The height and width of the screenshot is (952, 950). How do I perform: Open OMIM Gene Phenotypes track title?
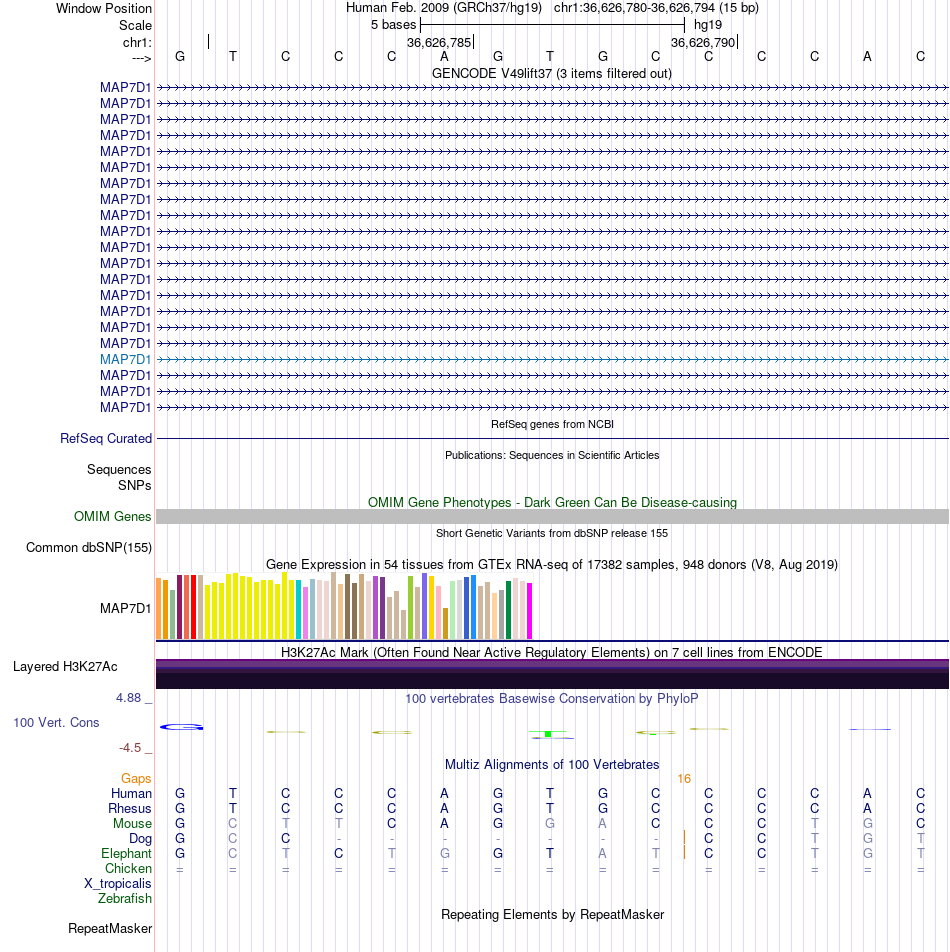552,503
